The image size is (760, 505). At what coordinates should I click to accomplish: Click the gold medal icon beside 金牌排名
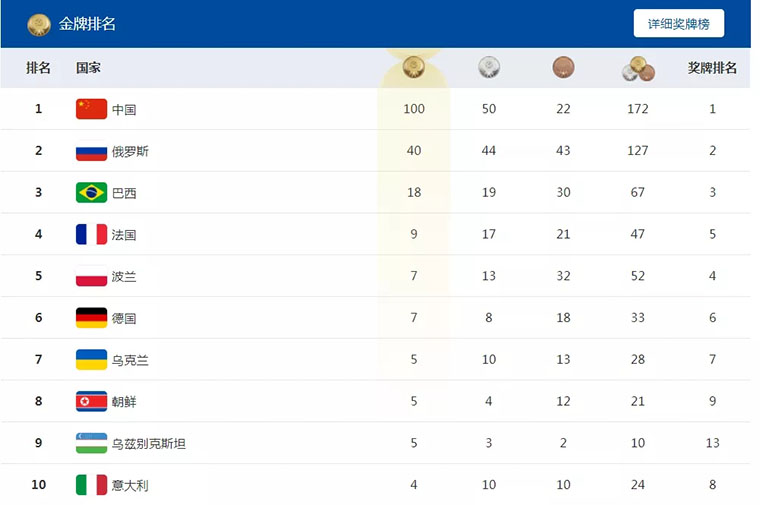39,24
